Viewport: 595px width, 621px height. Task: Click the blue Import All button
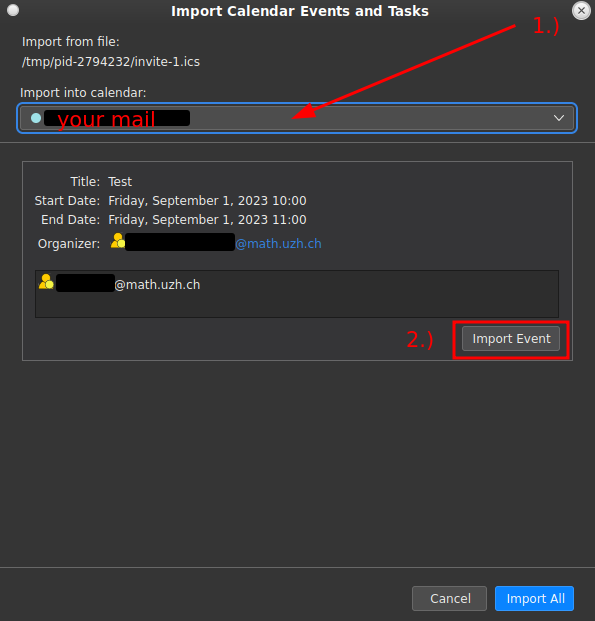(534, 598)
